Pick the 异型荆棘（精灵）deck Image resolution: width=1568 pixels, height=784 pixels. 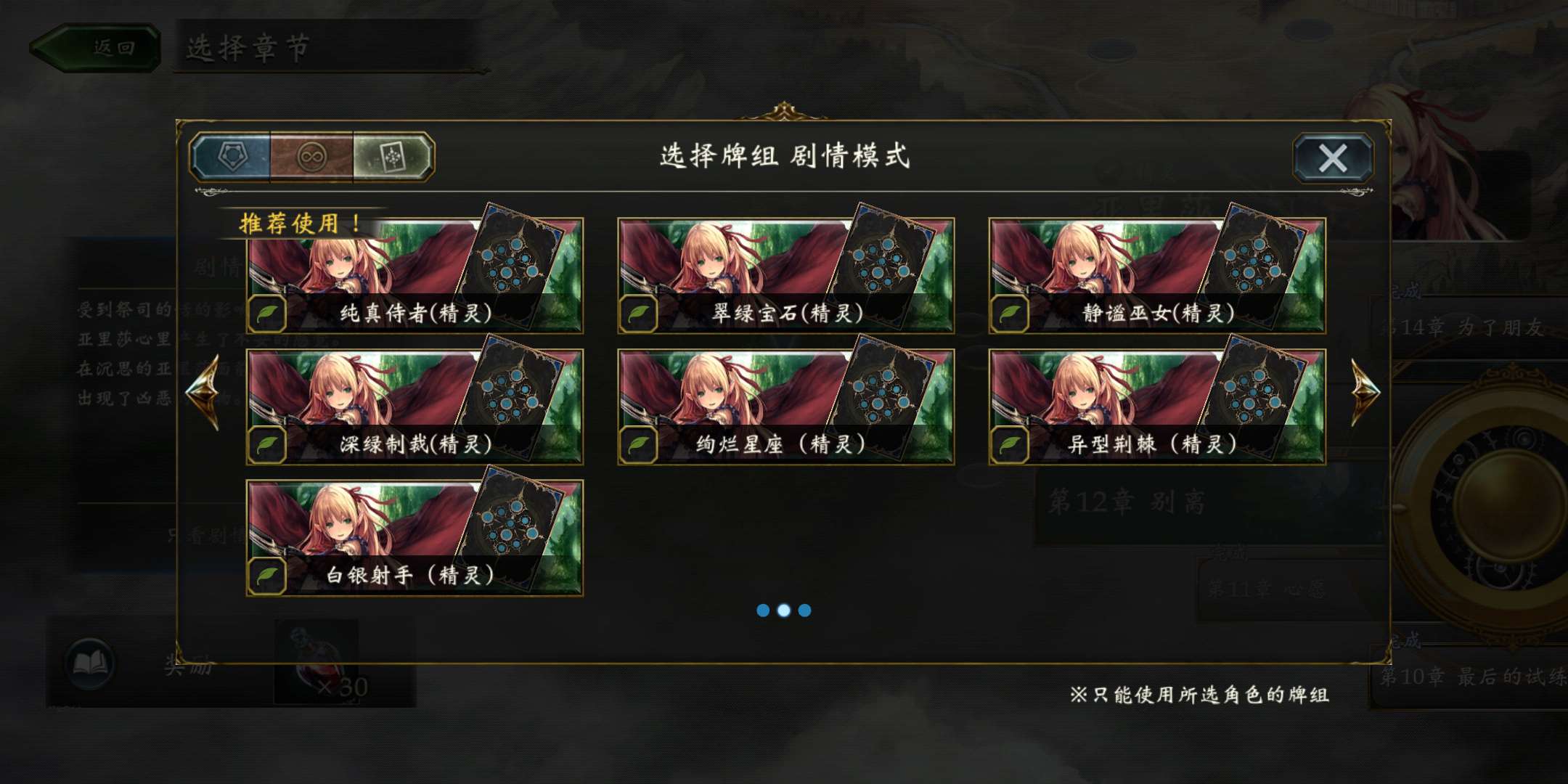click(1157, 407)
